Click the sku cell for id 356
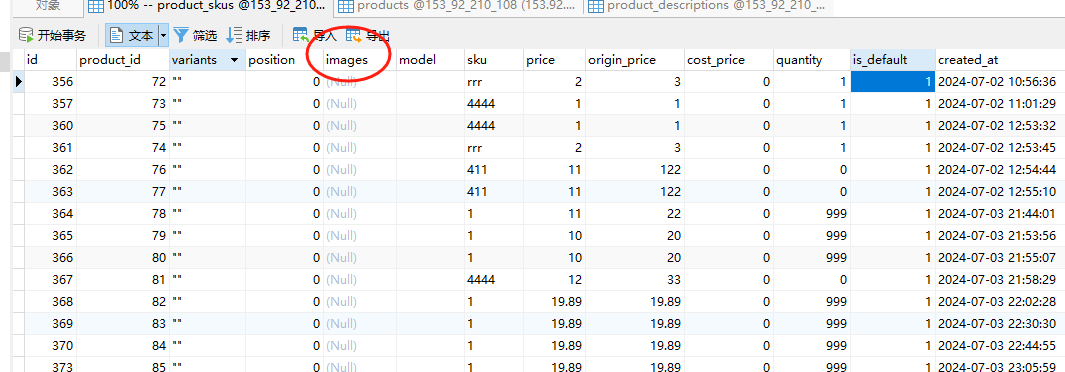 (494, 81)
